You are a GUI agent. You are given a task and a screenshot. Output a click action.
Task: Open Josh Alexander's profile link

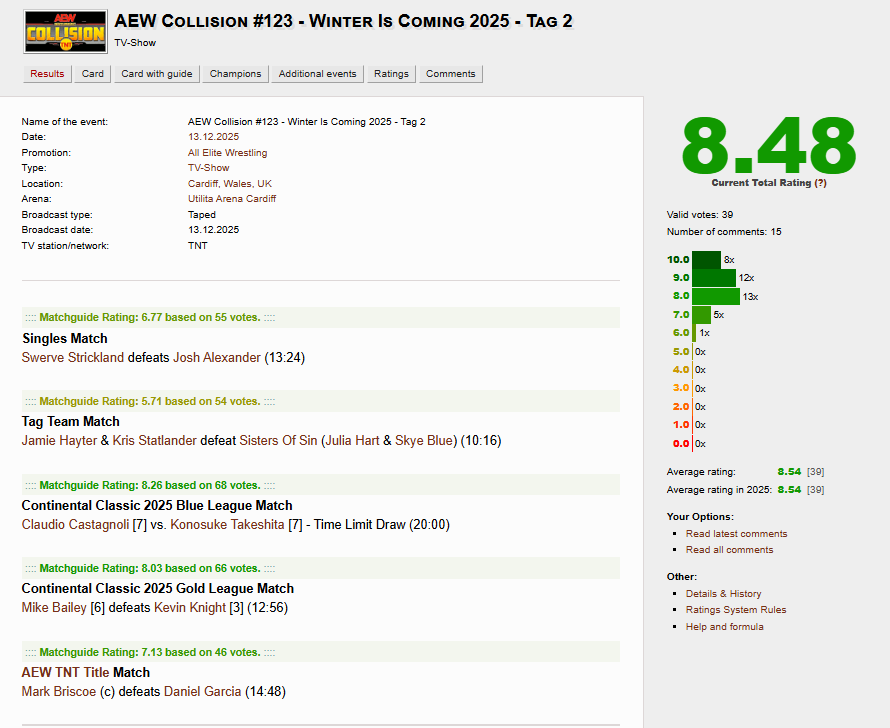[x=217, y=357]
